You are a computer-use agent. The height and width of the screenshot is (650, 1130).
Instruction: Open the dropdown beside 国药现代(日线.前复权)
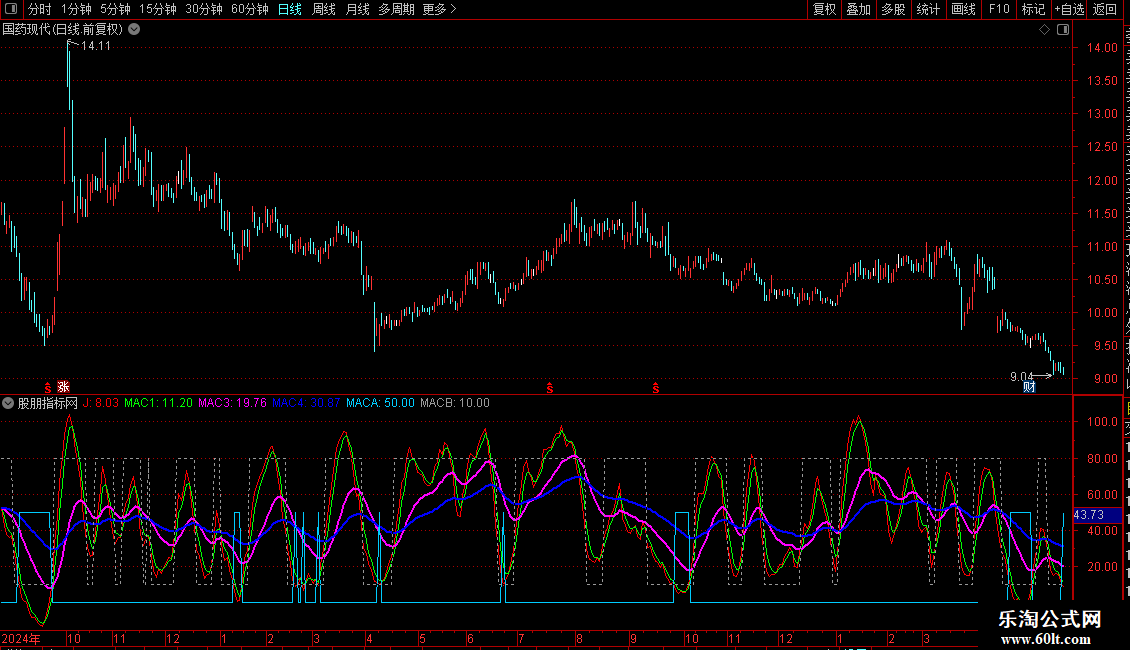coord(134,30)
